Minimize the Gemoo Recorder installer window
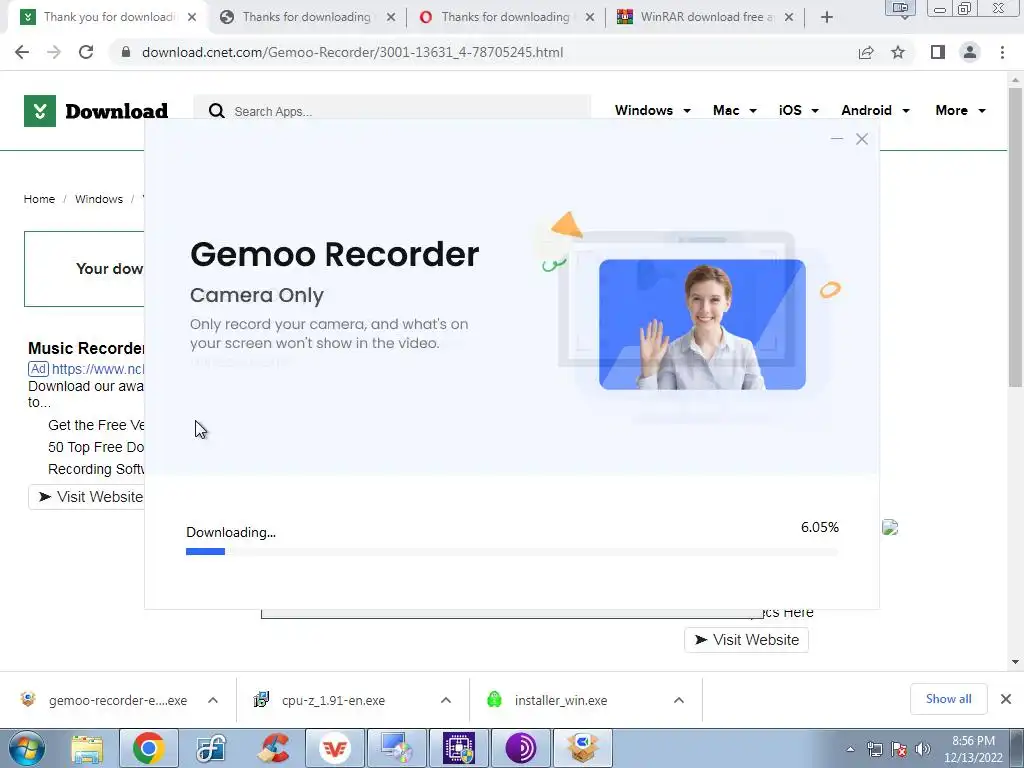 click(837, 138)
